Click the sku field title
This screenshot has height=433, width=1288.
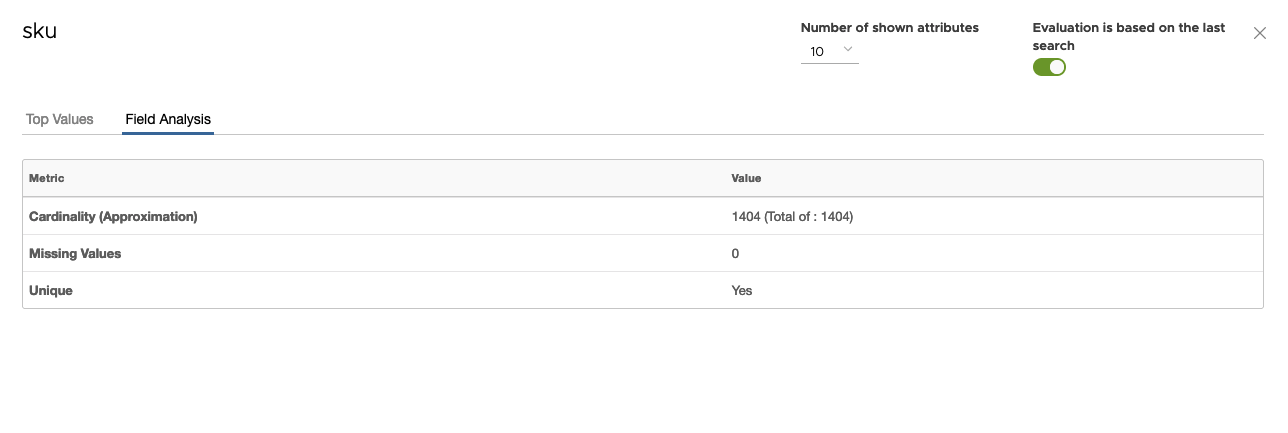pyautogui.click(x=39, y=31)
